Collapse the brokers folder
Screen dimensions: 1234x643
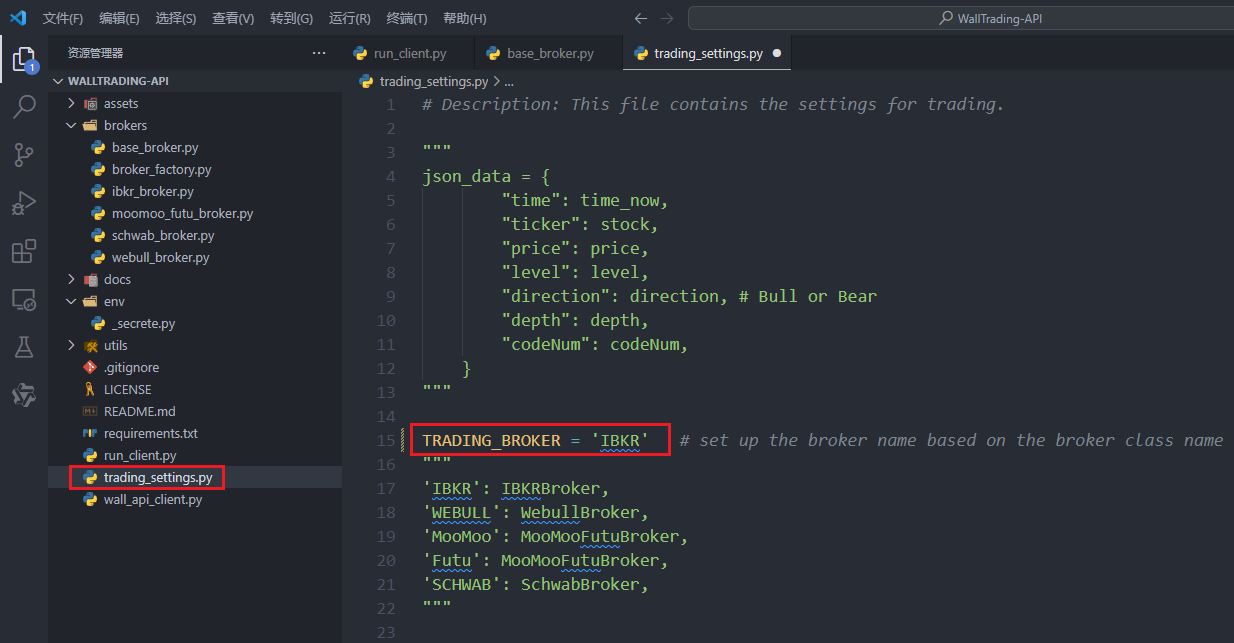(72, 126)
